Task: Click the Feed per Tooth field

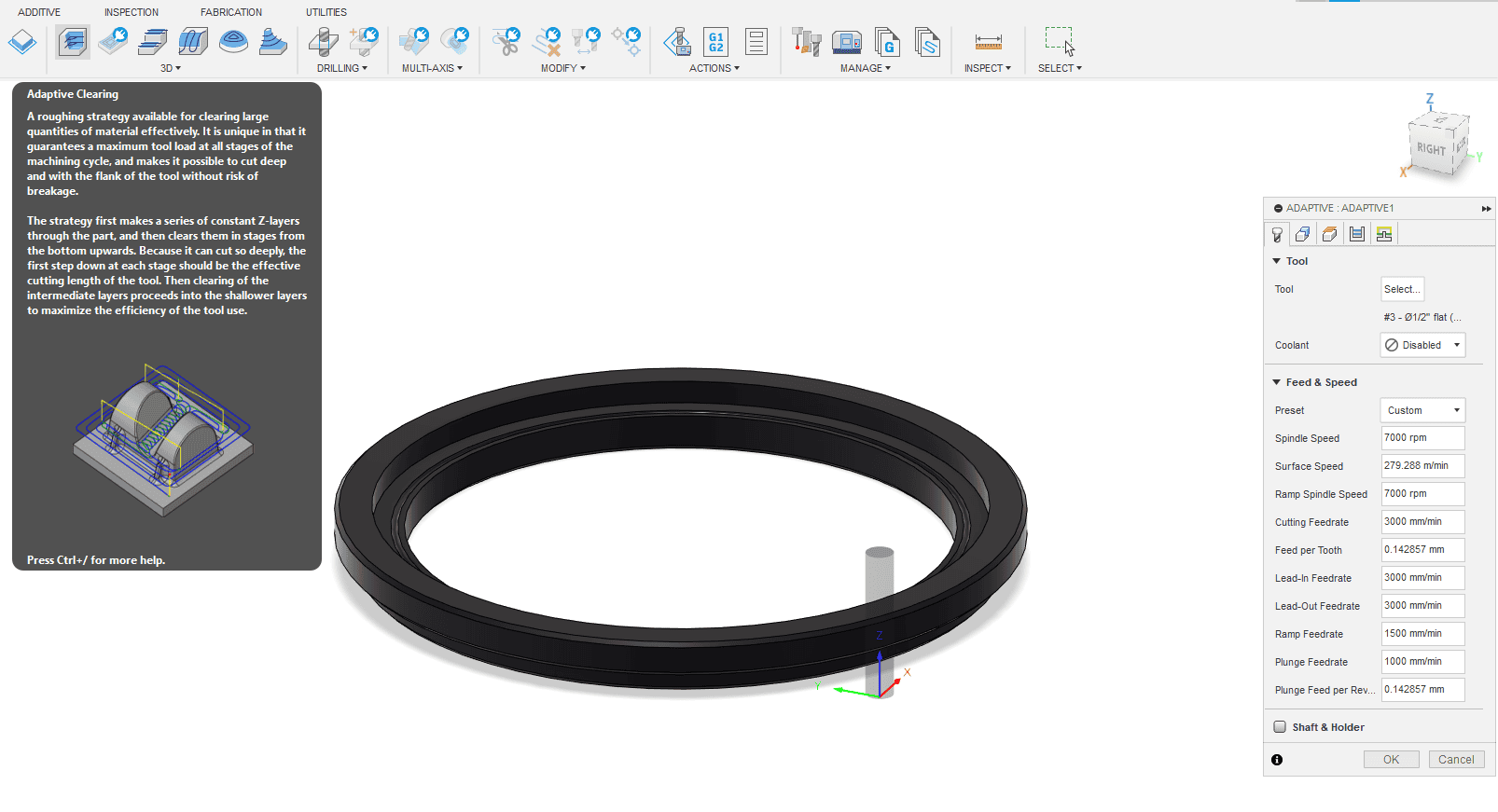Action: [1422, 550]
